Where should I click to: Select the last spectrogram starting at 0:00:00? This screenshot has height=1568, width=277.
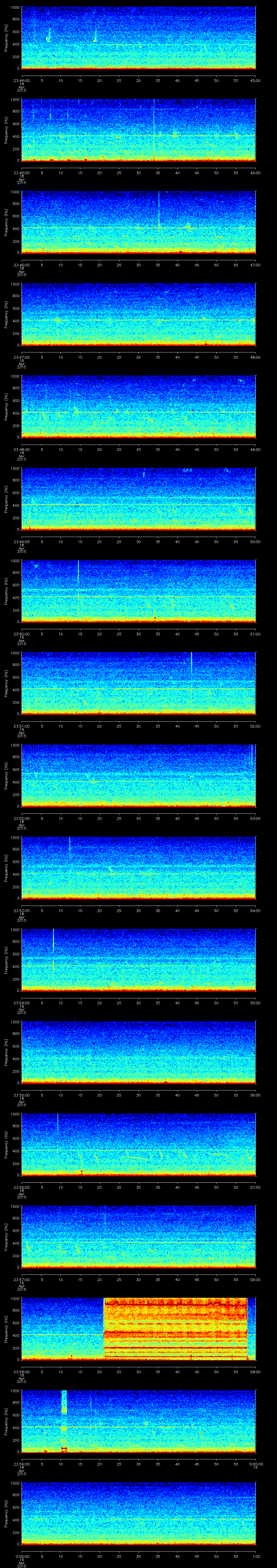[x=138, y=1513]
